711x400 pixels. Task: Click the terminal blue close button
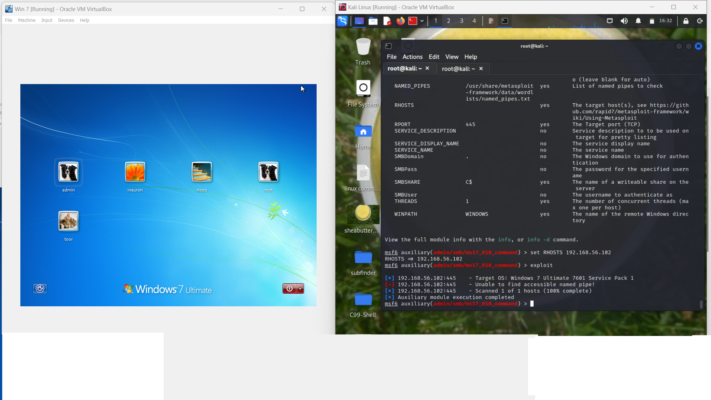click(698, 46)
